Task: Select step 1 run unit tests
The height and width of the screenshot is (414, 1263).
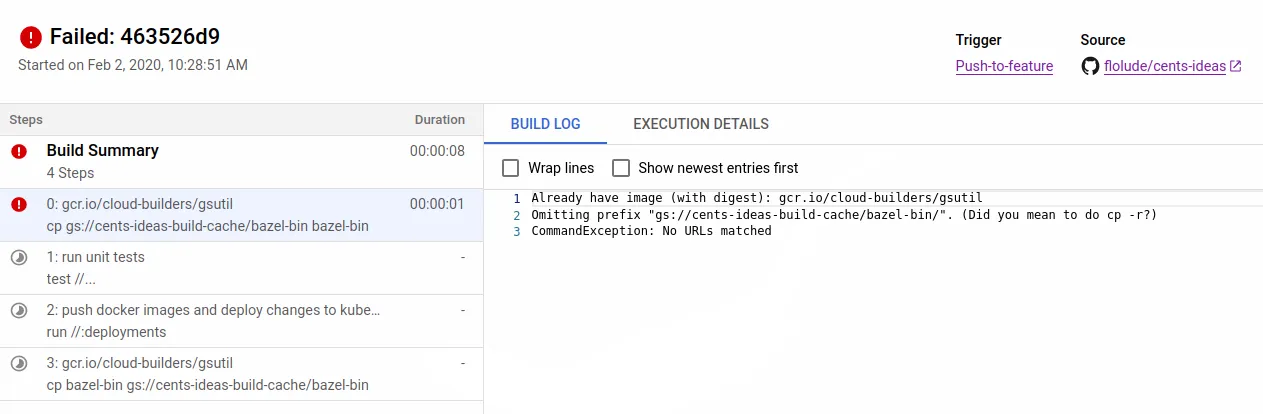Action: (240, 268)
